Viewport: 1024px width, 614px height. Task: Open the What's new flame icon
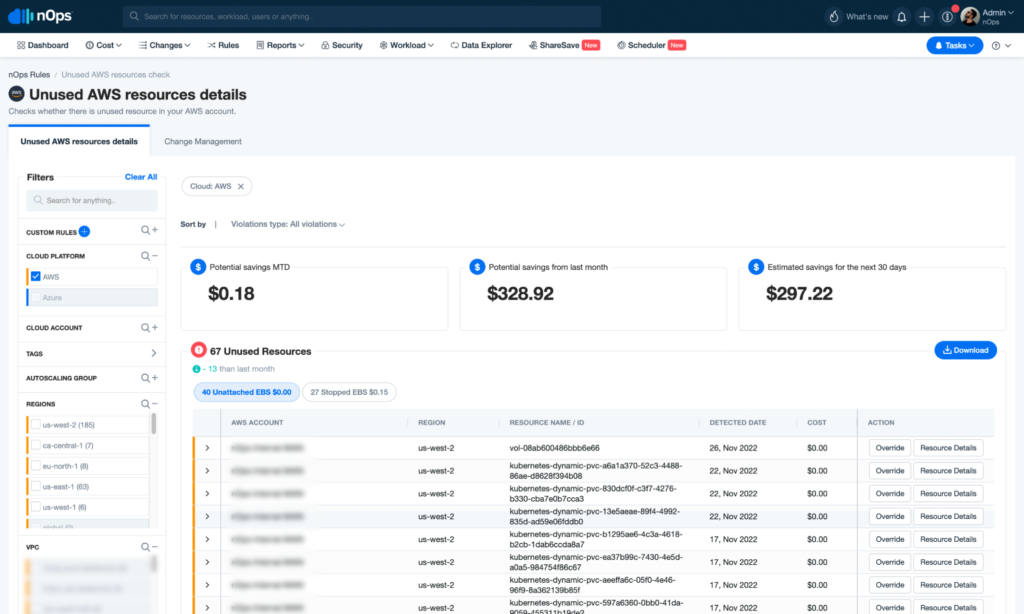click(834, 17)
